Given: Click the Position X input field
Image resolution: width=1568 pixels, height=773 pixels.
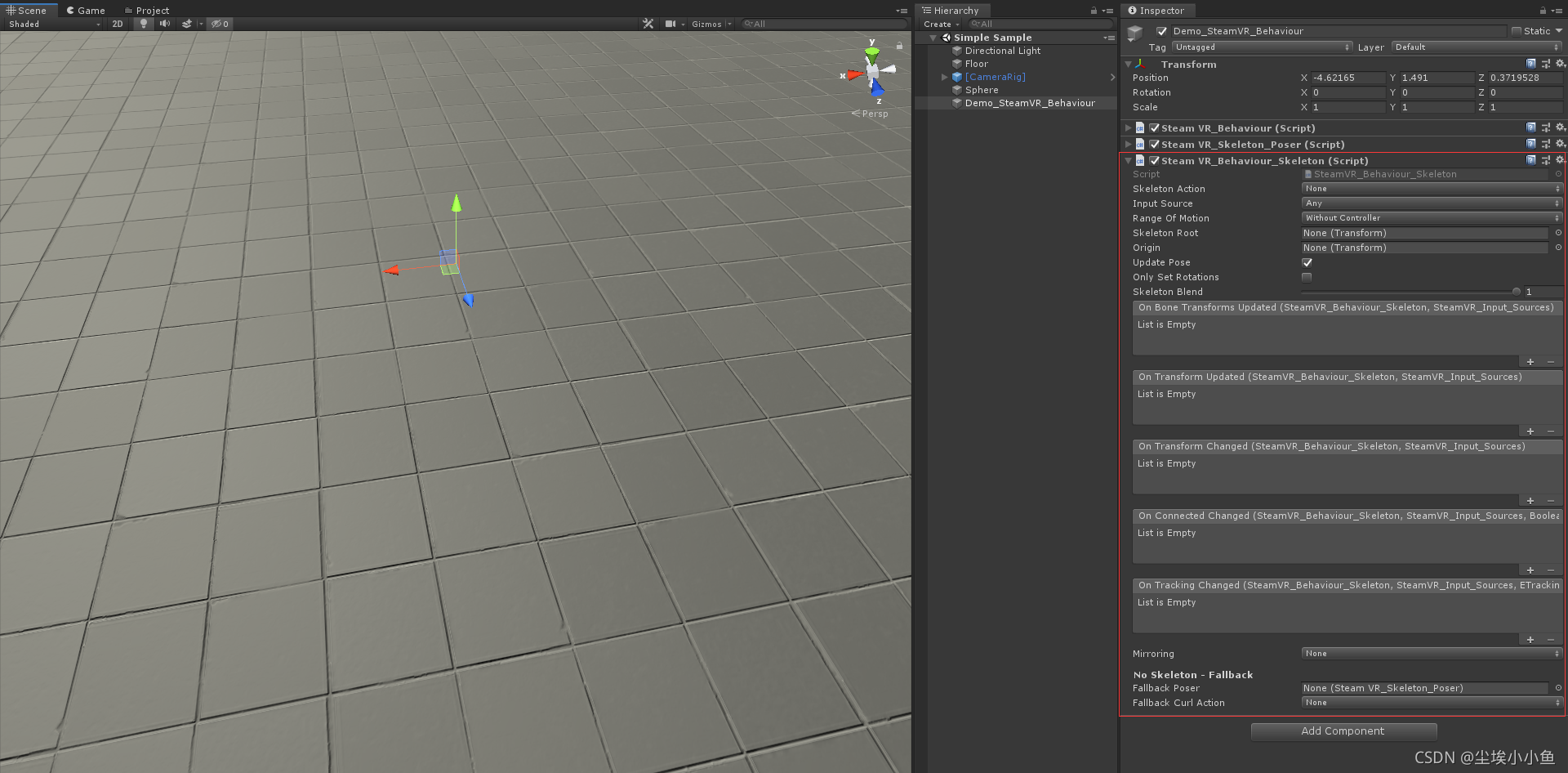Looking at the screenshot, I should click(1347, 78).
